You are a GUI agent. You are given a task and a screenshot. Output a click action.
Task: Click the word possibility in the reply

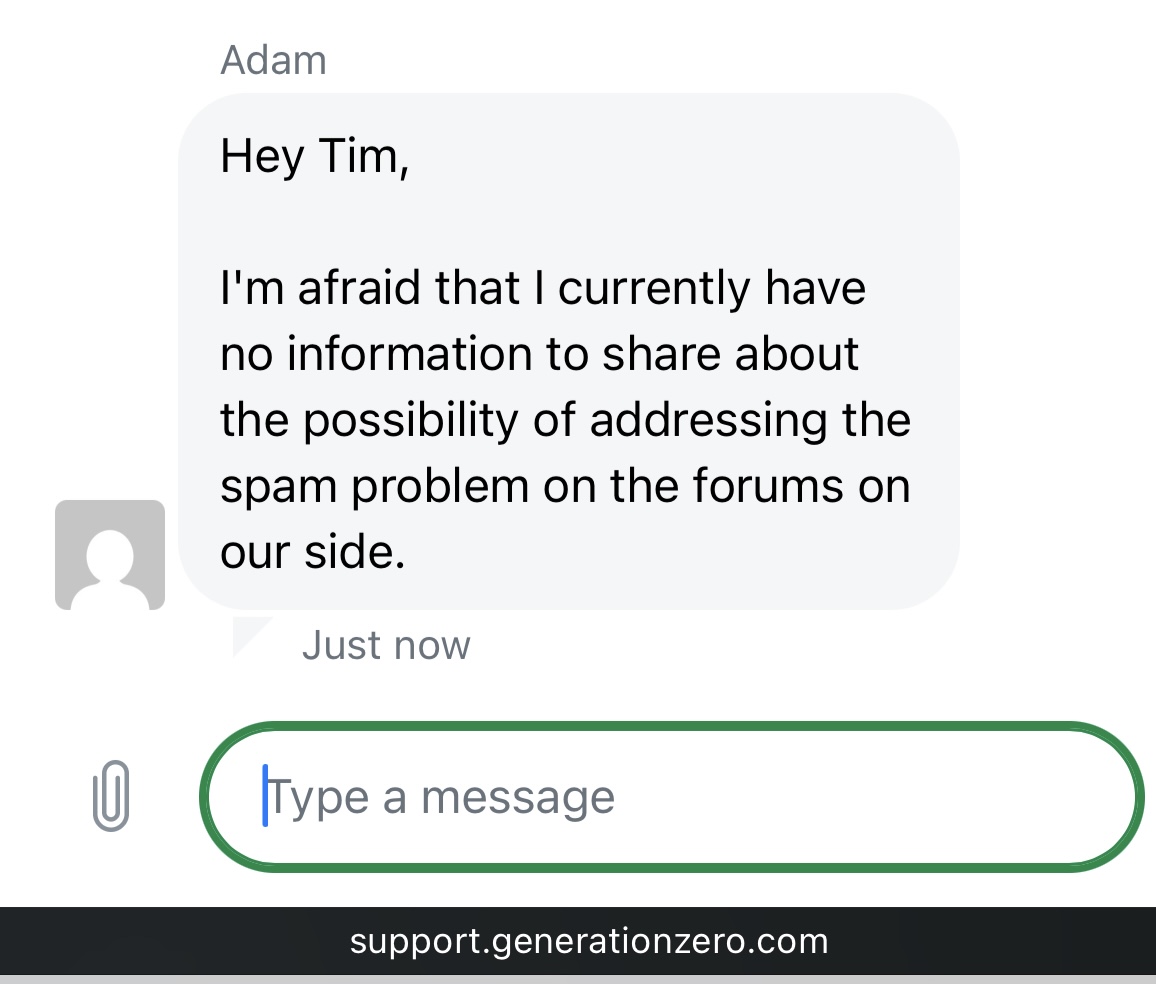coord(411,421)
